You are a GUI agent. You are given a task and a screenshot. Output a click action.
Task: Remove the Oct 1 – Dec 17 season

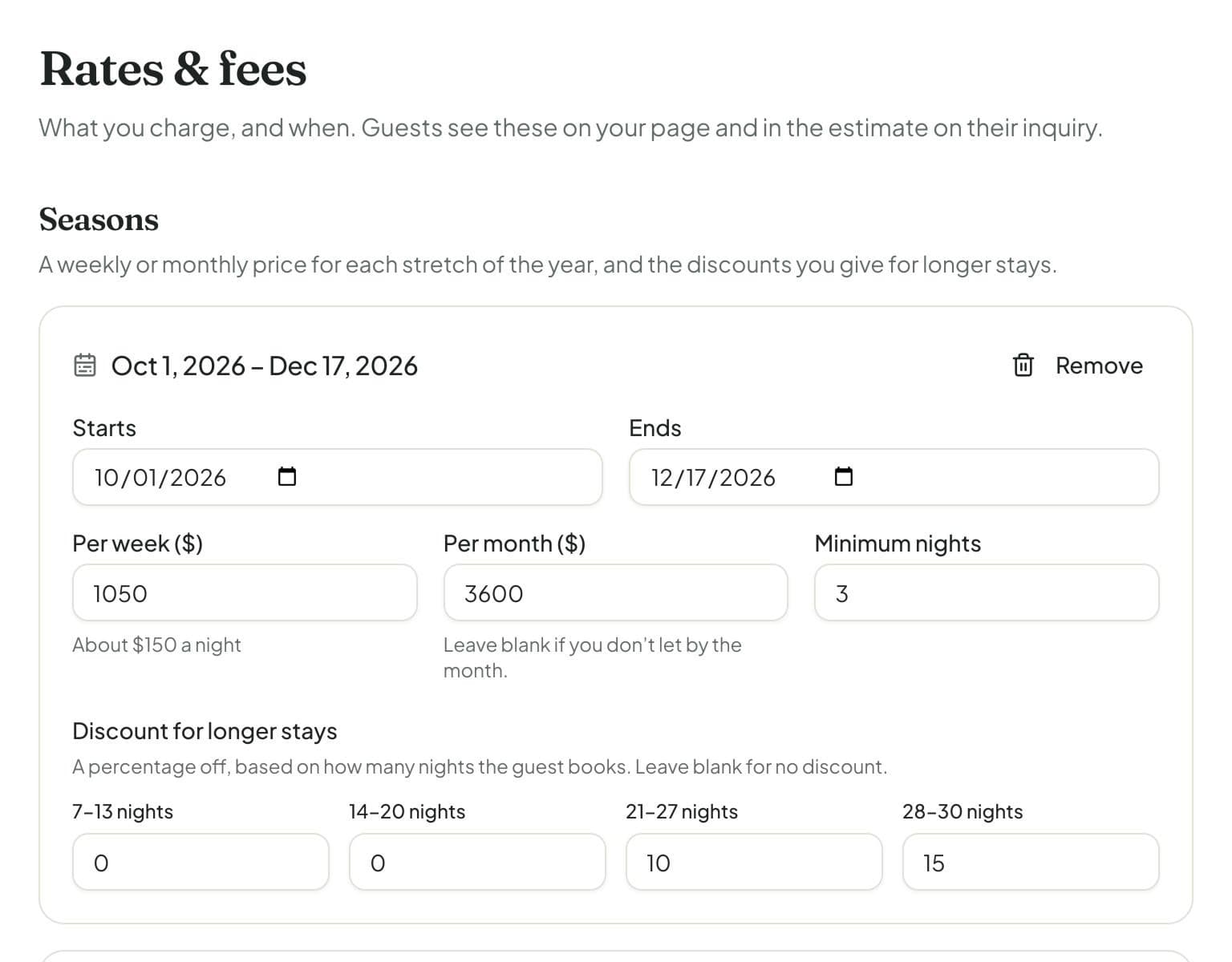pos(1078,366)
